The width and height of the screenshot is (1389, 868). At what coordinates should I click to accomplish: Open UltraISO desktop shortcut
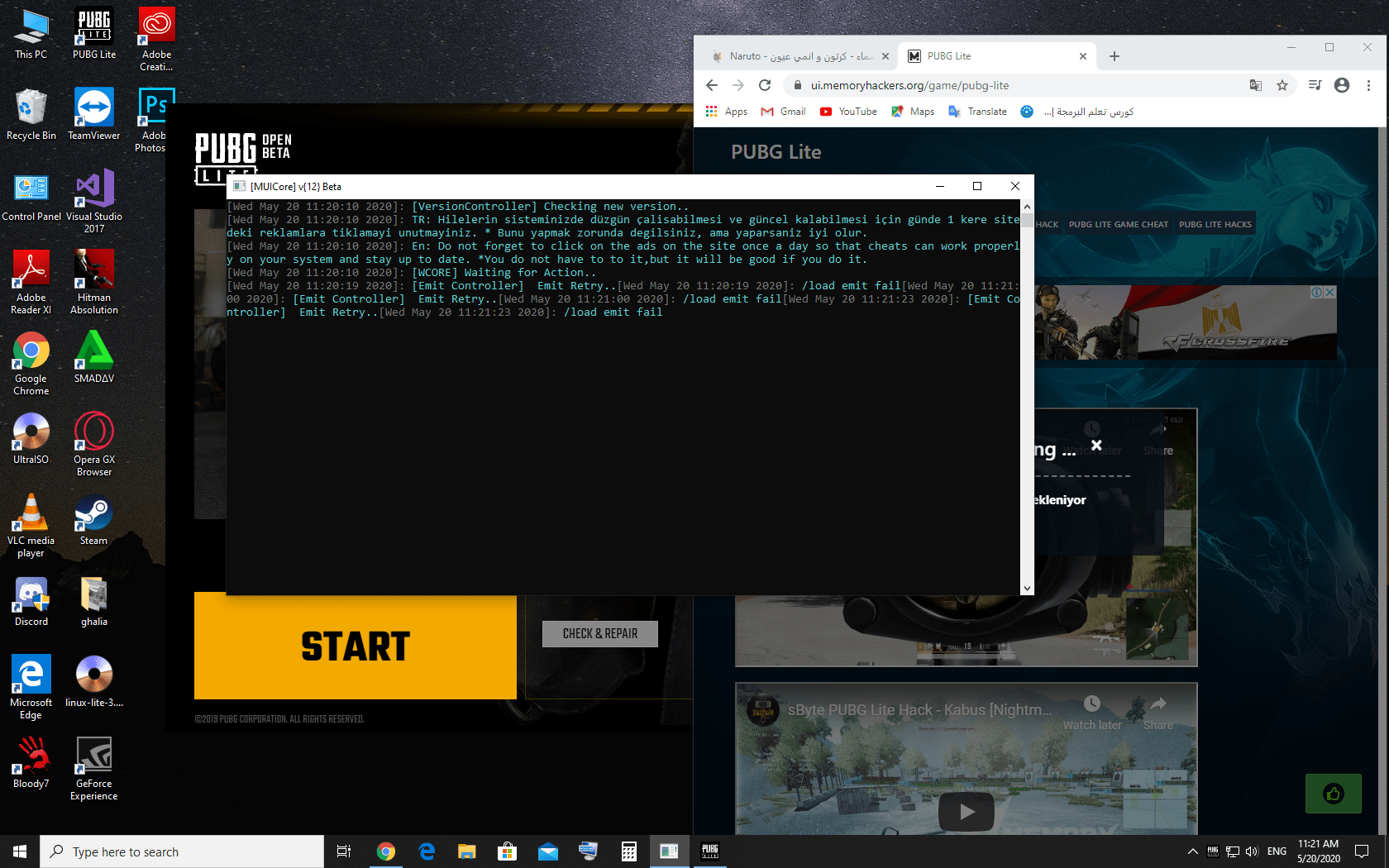[x=31, y=439]
